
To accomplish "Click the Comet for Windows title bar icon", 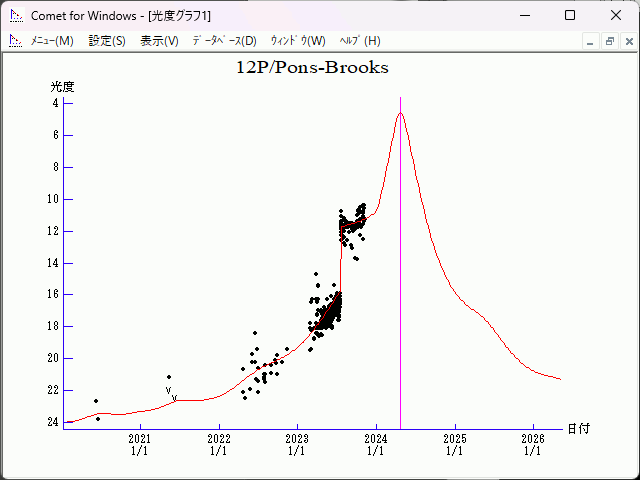I will 15,15.
